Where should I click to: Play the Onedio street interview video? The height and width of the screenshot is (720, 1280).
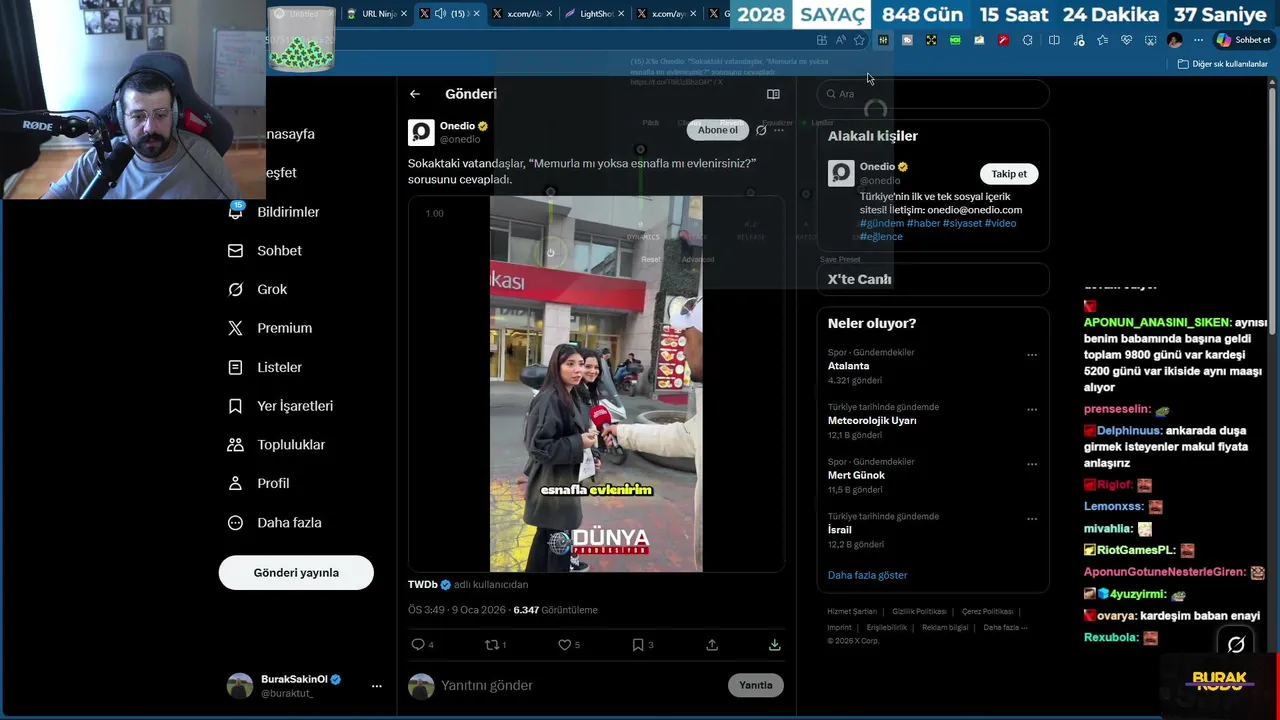(x=596, y=384)
